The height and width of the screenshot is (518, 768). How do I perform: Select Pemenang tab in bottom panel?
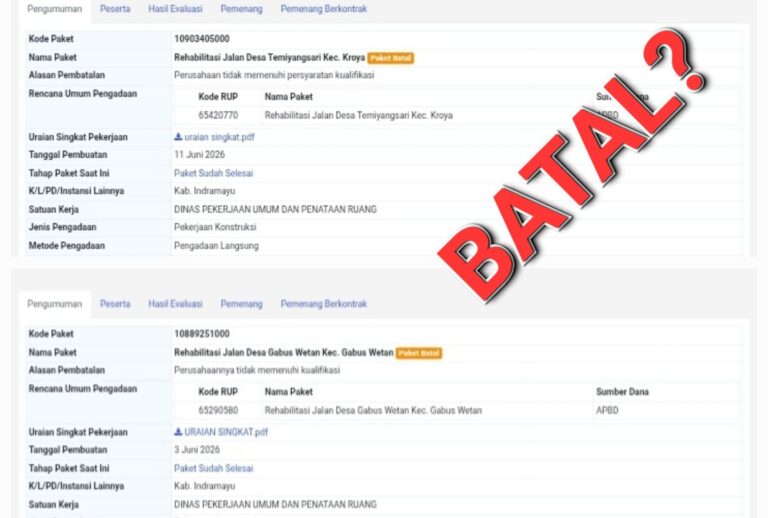(x=241, y=304)
